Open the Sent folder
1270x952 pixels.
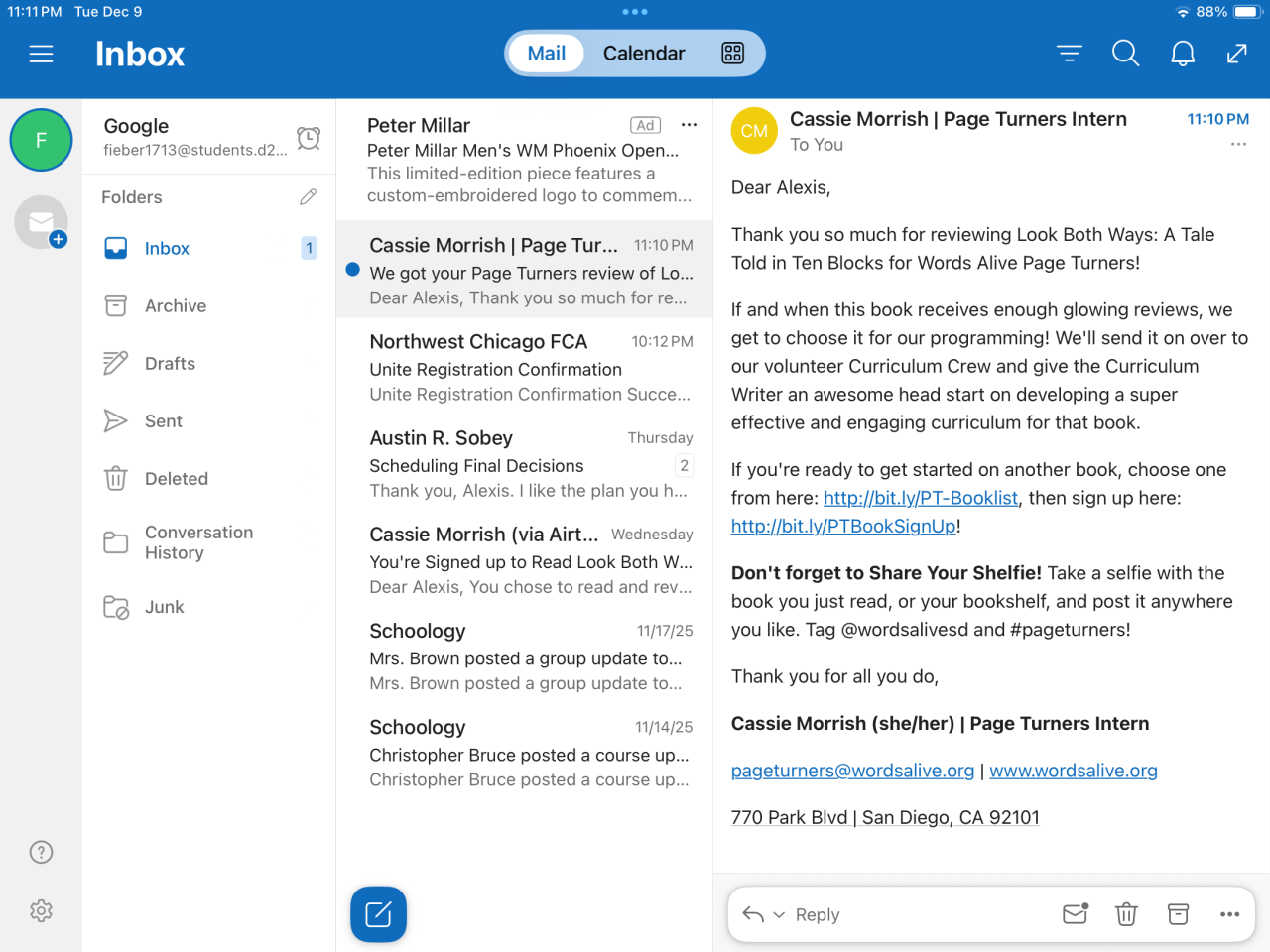pyautogui.click(x=209, y=421)
